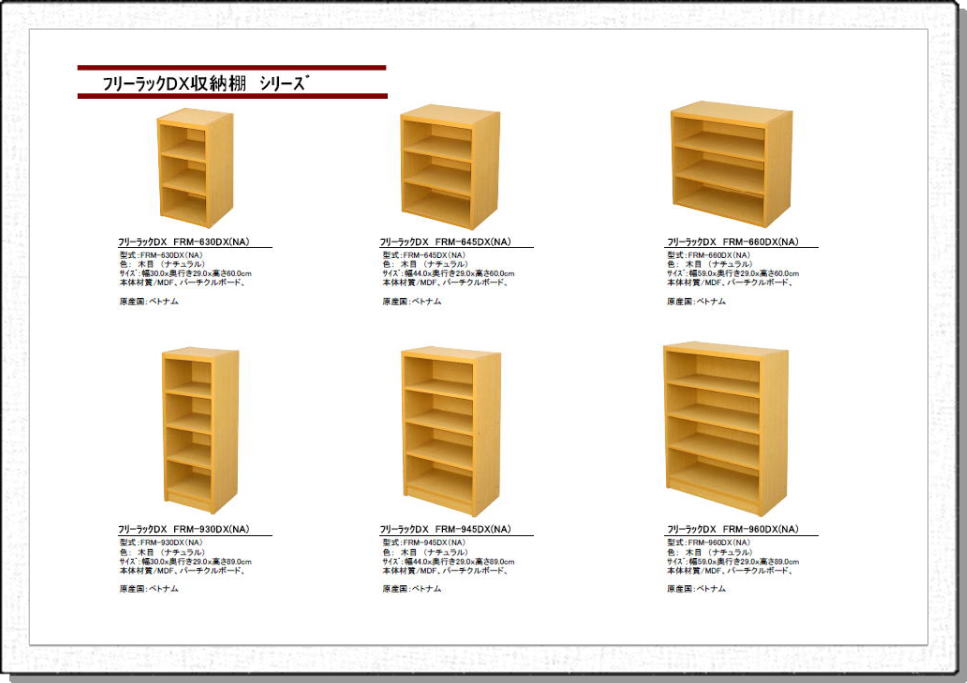Select the 本体材質 line under FRM-945DX(NA)
This screenshot has height=683, width=967.
click(x=445, y=570)
